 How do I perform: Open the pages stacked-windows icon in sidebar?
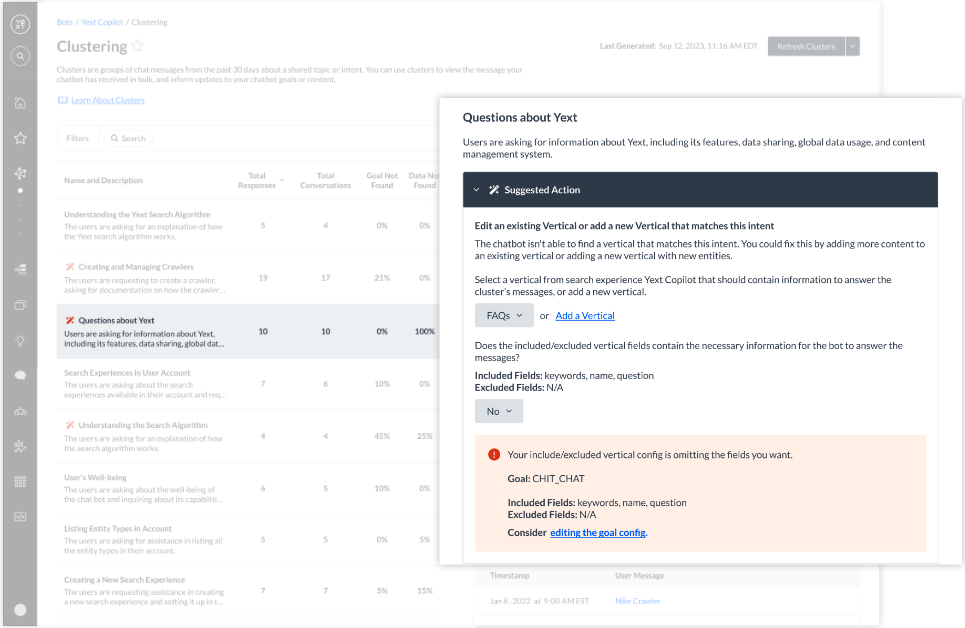(20, 305)
